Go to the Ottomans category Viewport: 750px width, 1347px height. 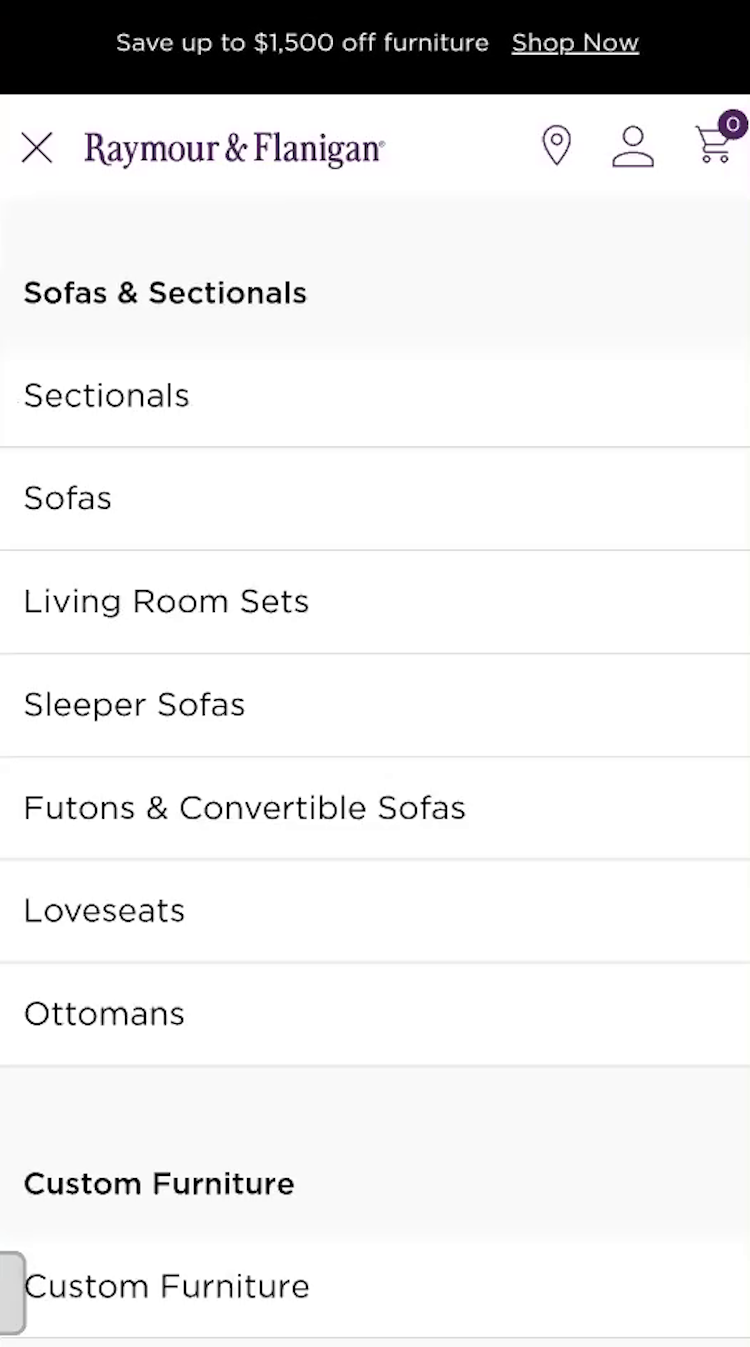coord(104,1013)
